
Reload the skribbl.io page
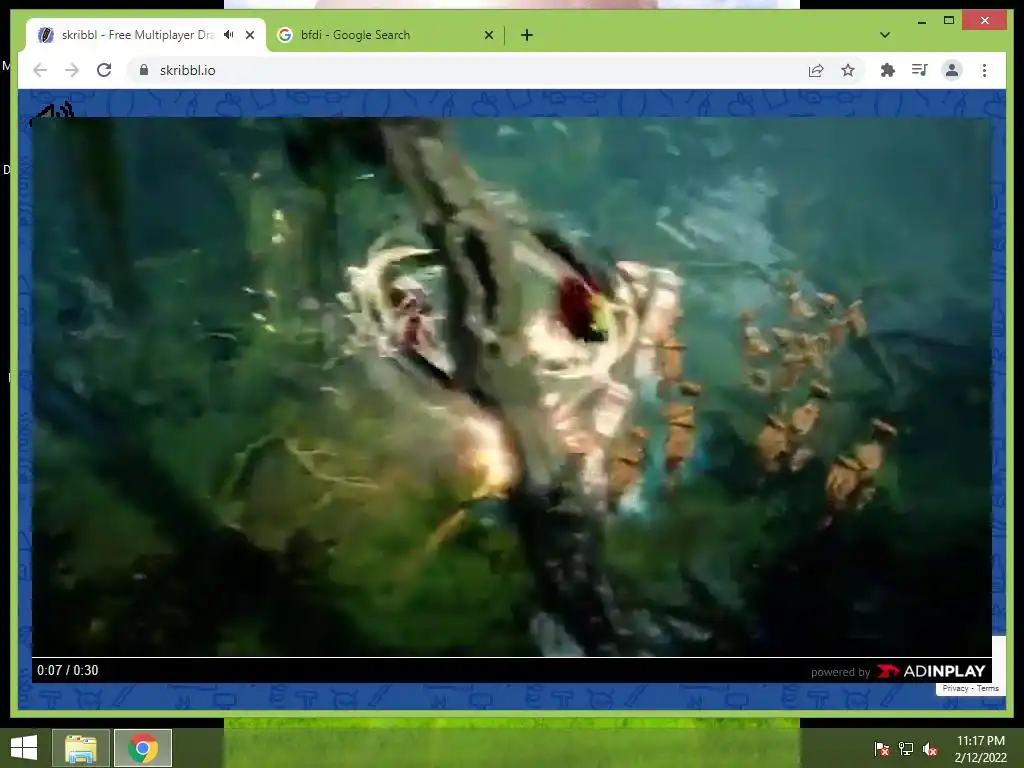point(104,70)
